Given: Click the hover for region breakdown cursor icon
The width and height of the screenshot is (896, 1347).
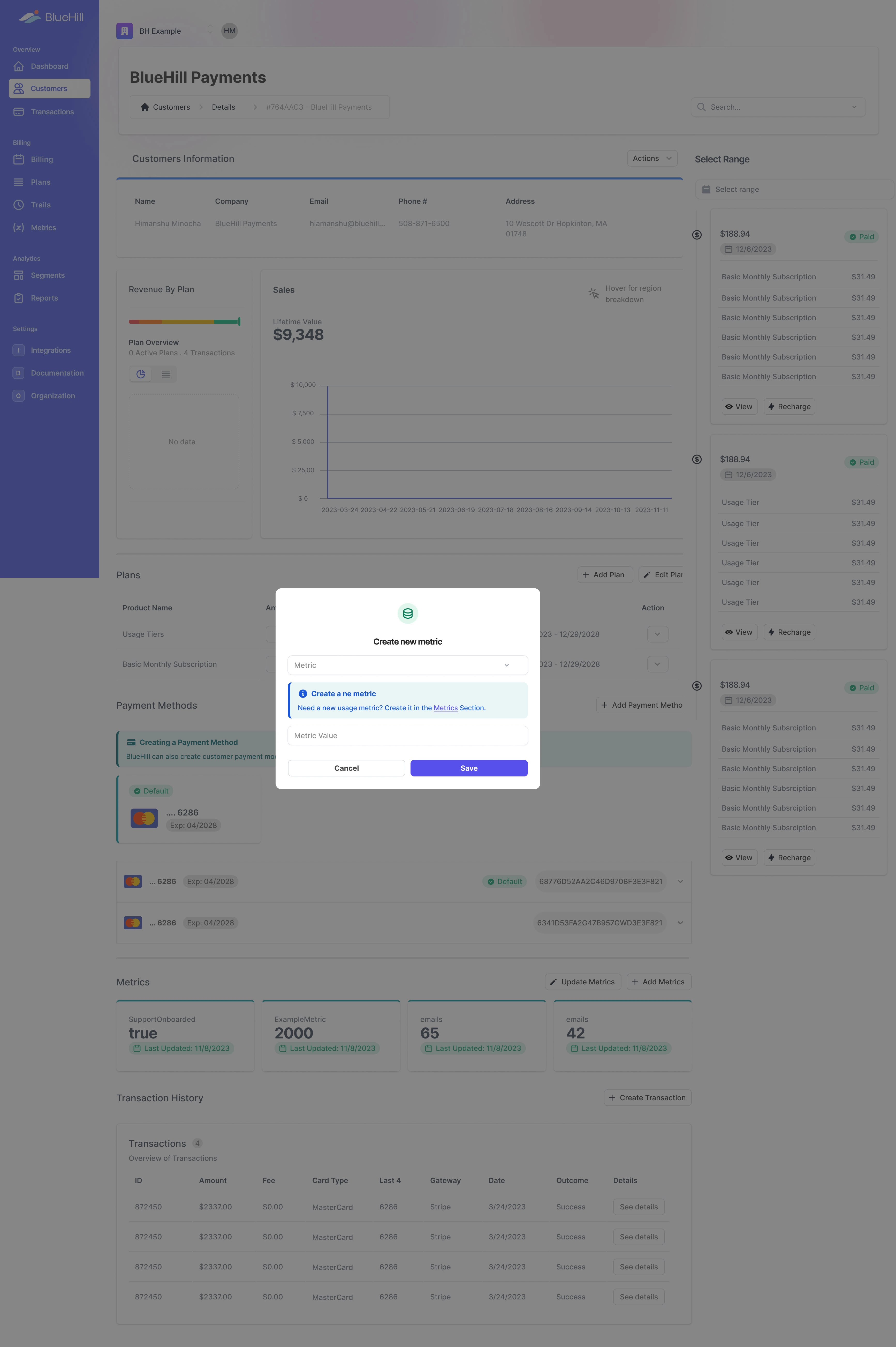Looking at the screenshot, I should pyautogui.click(x=594, y=293).
